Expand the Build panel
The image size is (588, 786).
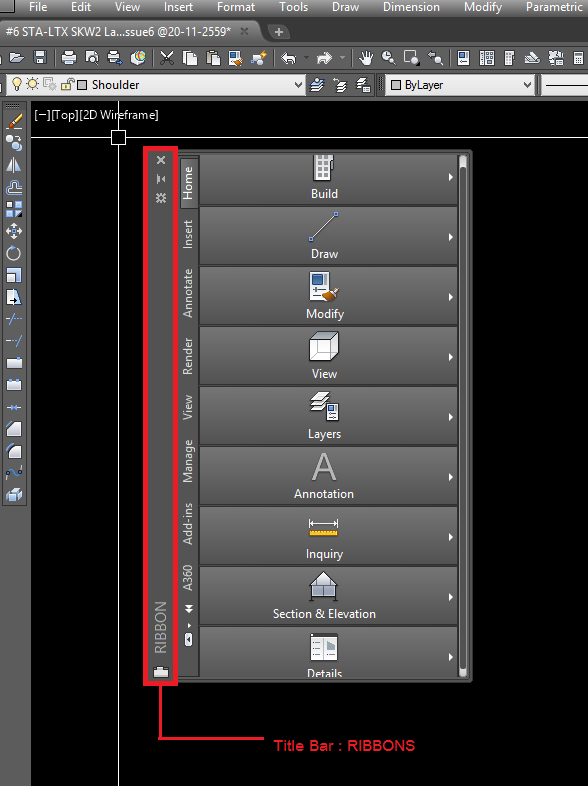click(x=328, y=178)
